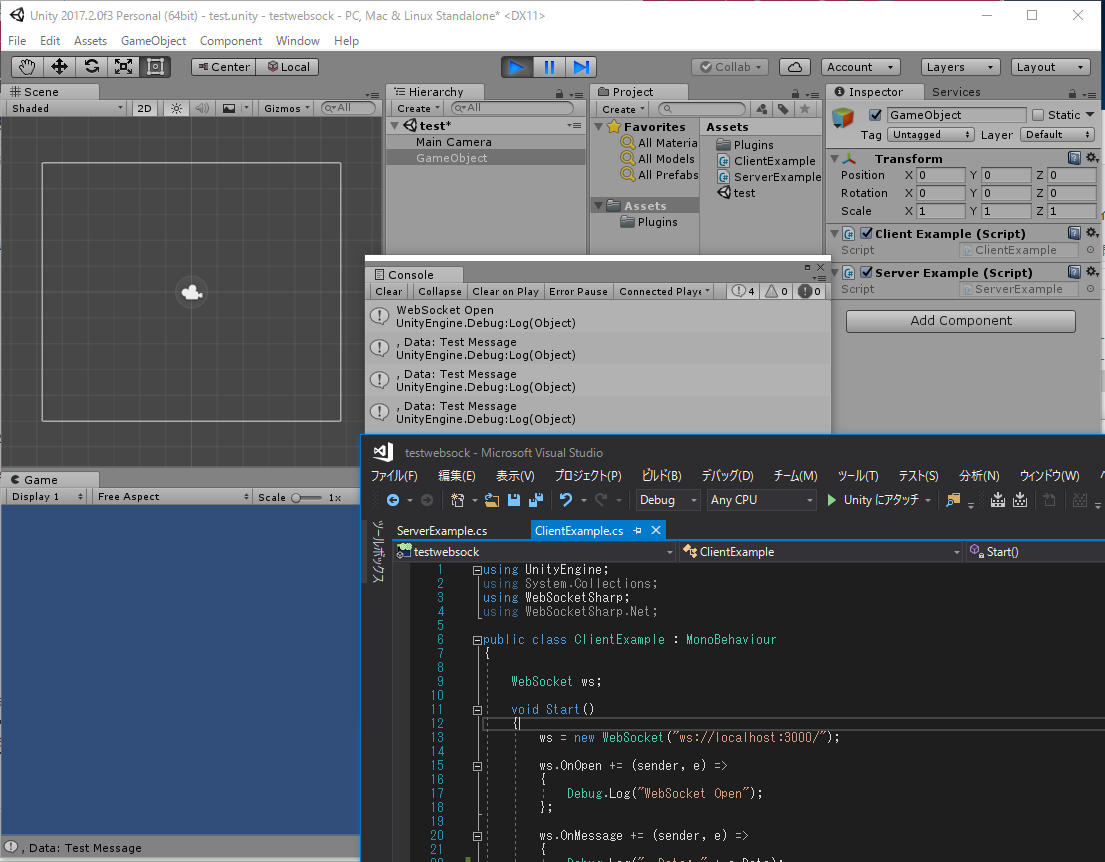Select the Rotate tool
This screenshot has height=862, width=1105.
(90, 67)
